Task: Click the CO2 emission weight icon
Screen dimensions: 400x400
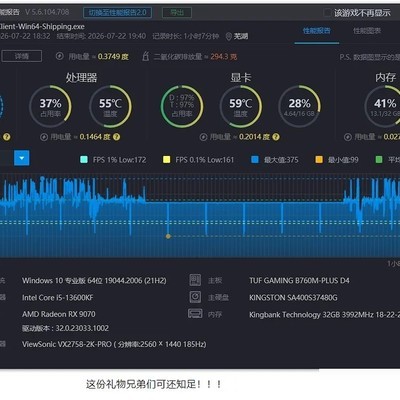Action: [145, 56]
